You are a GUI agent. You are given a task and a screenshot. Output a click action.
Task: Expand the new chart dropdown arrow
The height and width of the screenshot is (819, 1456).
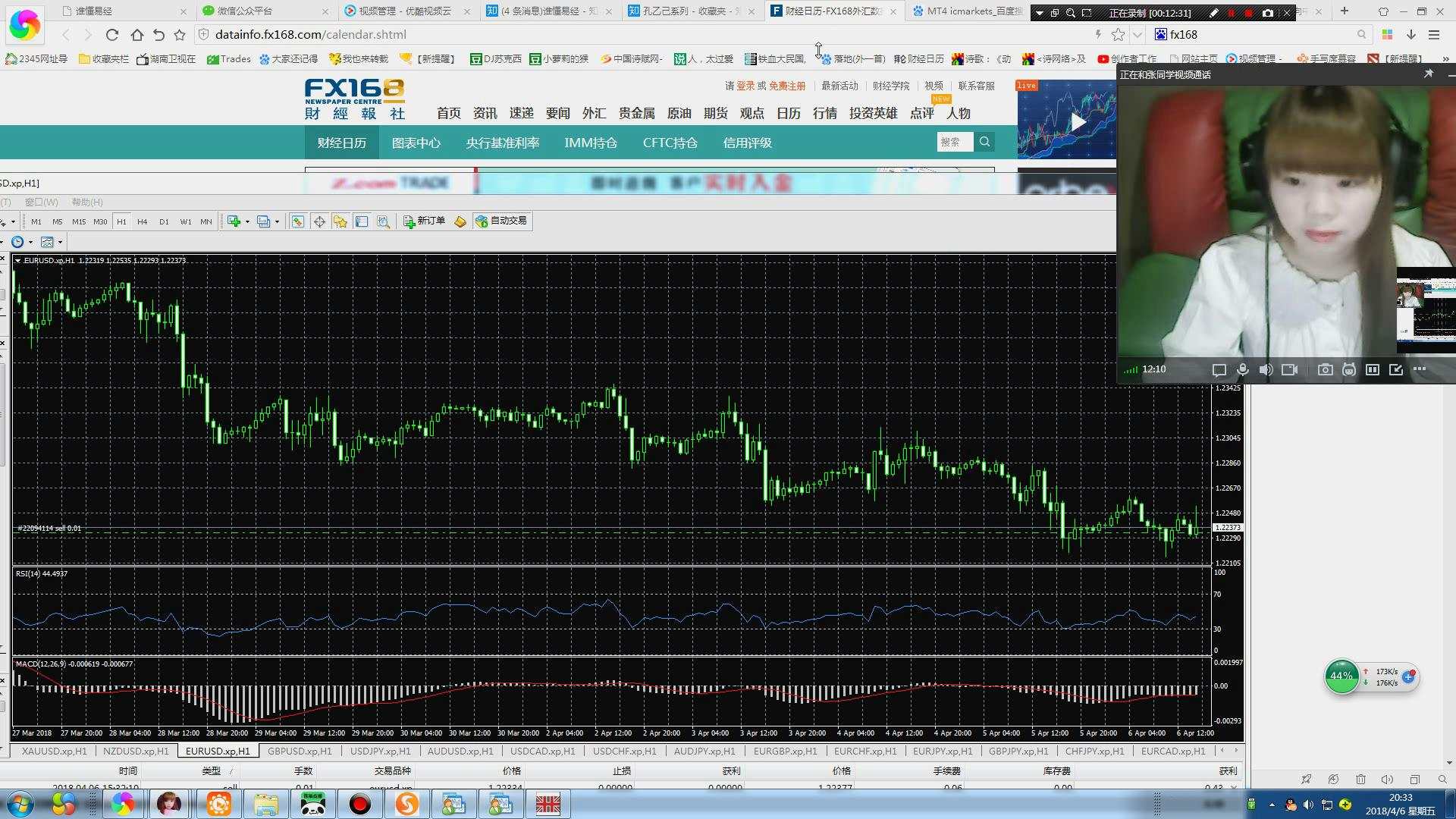pyautogui.click(x=247, y=222)
